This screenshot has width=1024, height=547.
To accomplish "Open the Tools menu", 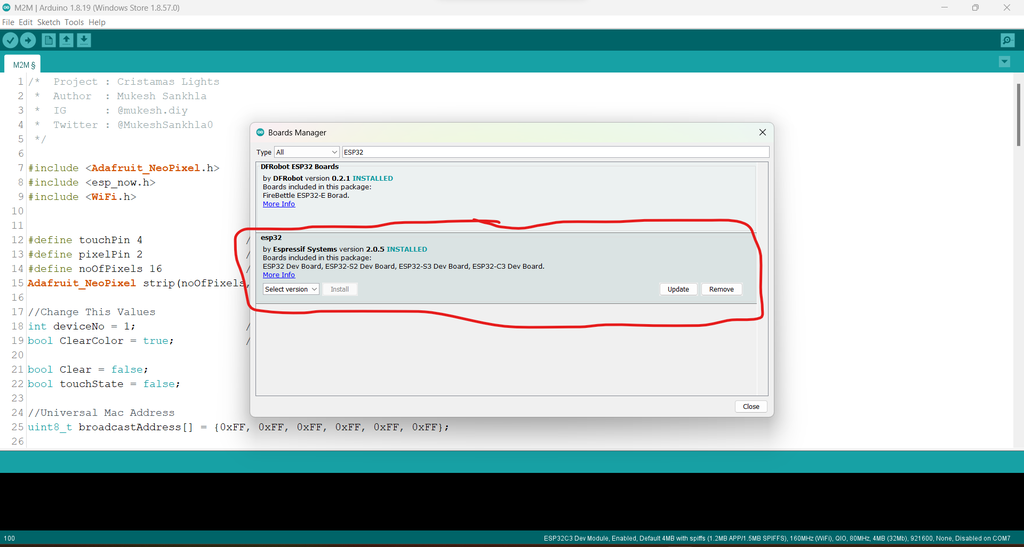I will (74, 22).
